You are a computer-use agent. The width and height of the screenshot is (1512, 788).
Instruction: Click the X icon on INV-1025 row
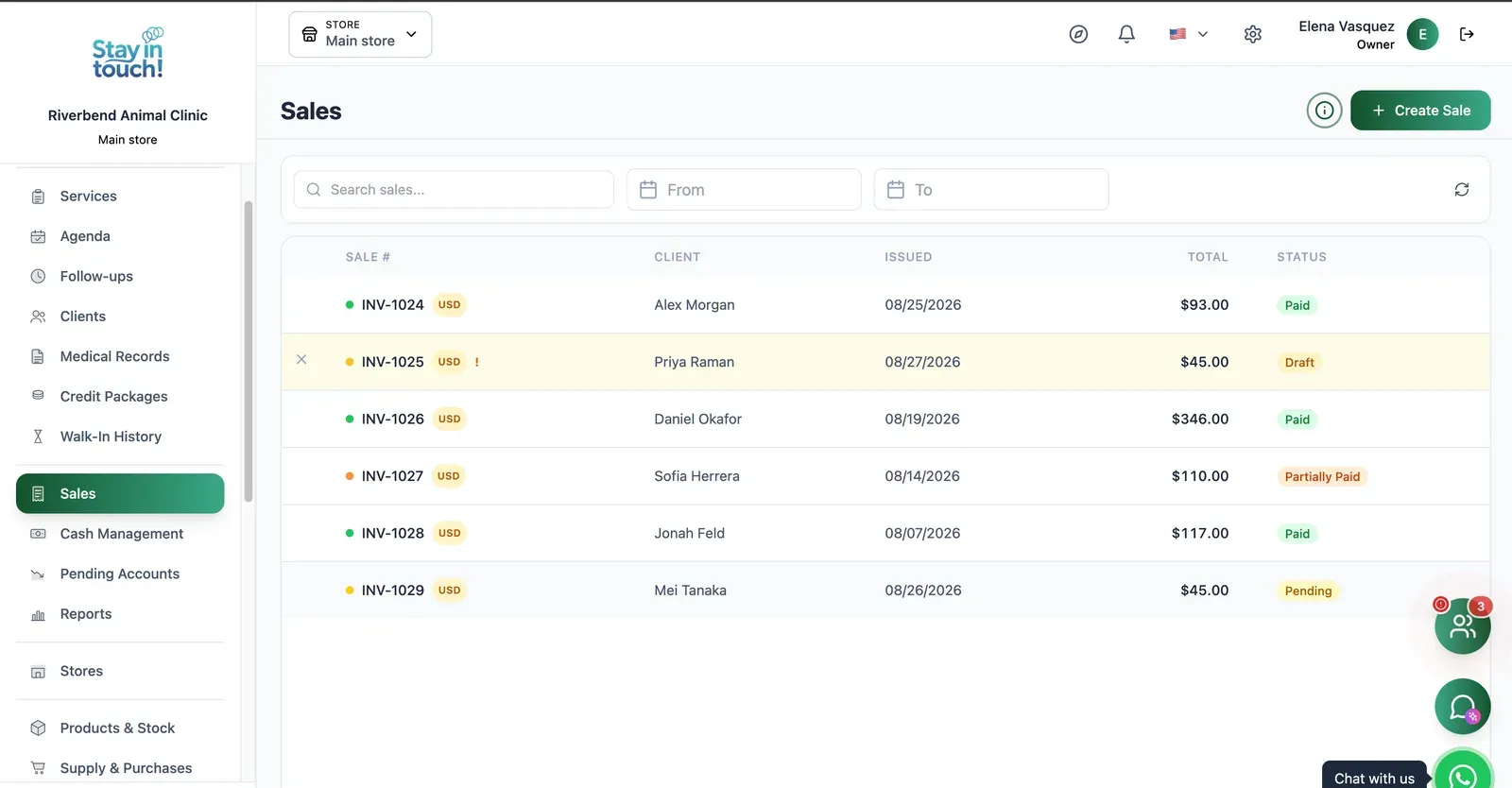click(x=301, y=359)
